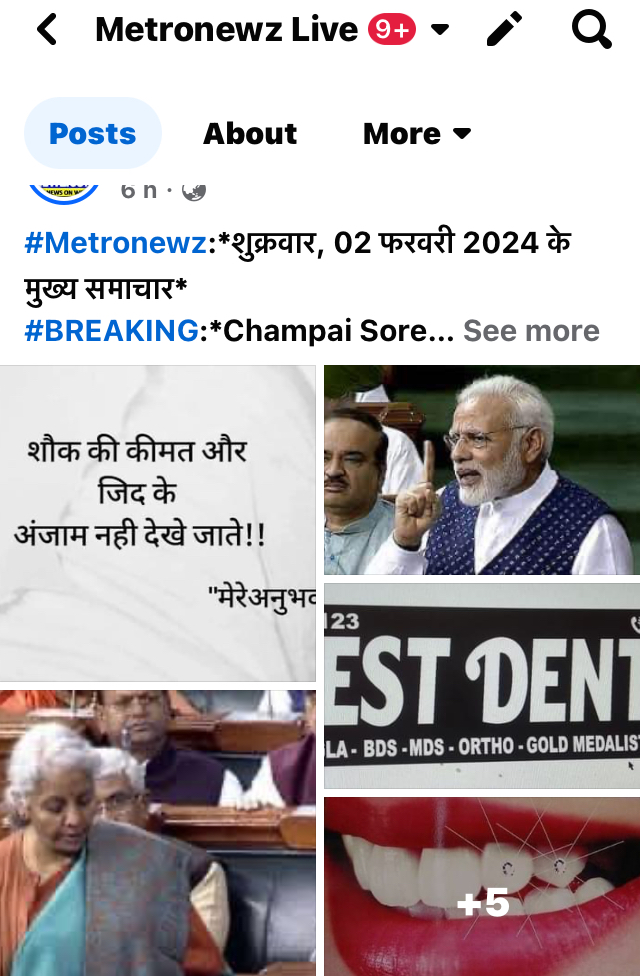Open search with the magnifier icon

tap(591, 29)
